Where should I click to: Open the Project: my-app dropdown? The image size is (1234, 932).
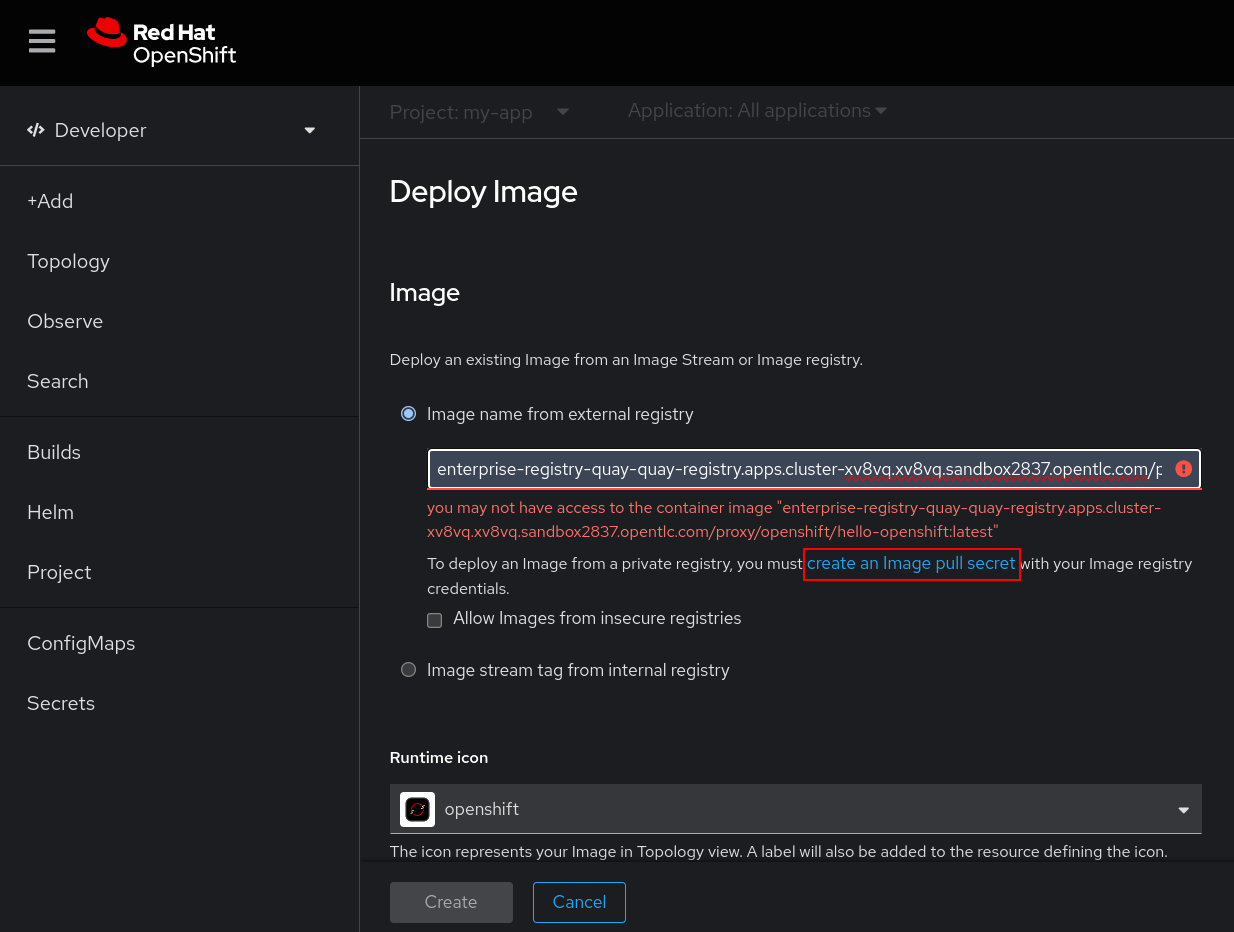[x=479, y=112]
